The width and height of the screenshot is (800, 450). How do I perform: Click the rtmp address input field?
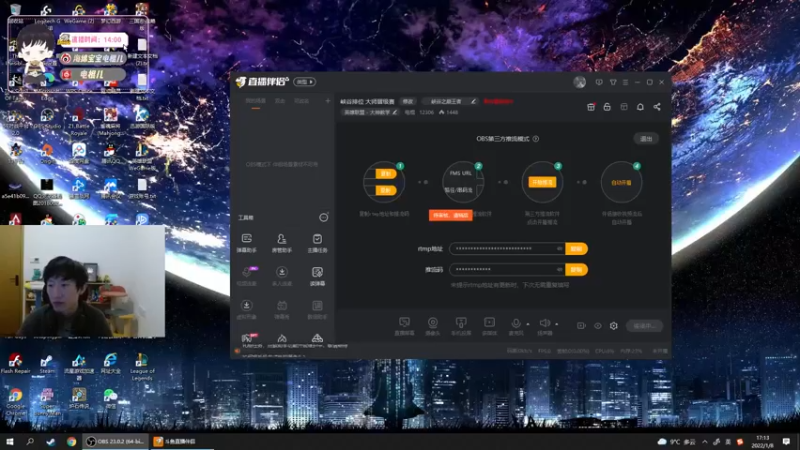coord(508,248)
